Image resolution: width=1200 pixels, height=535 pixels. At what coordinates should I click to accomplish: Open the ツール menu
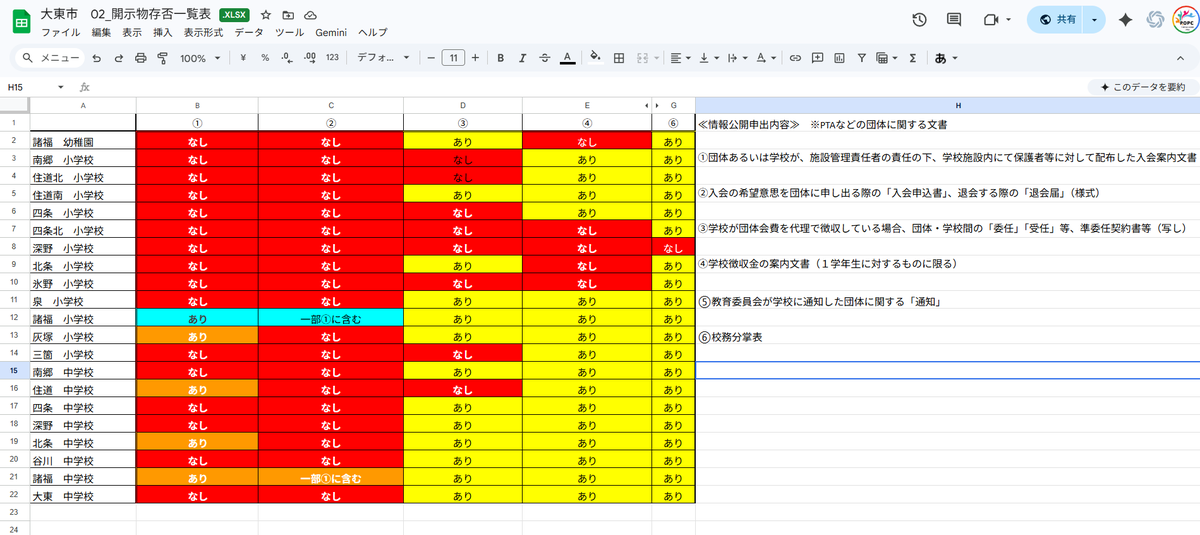[289, 33]
